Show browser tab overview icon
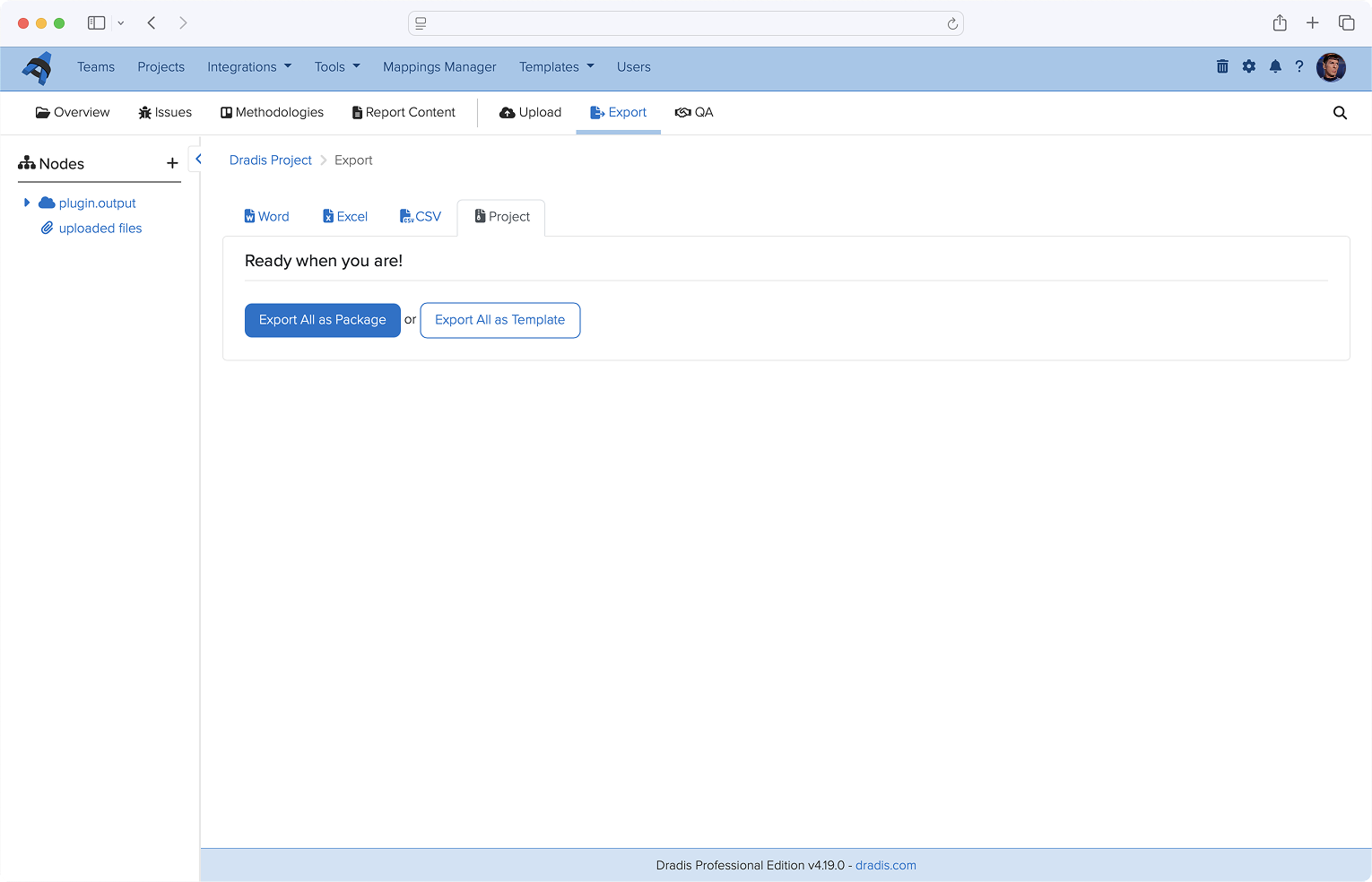Image resolution: width=1372 pixels, height=882 pixels. [x=1347, y=23]
